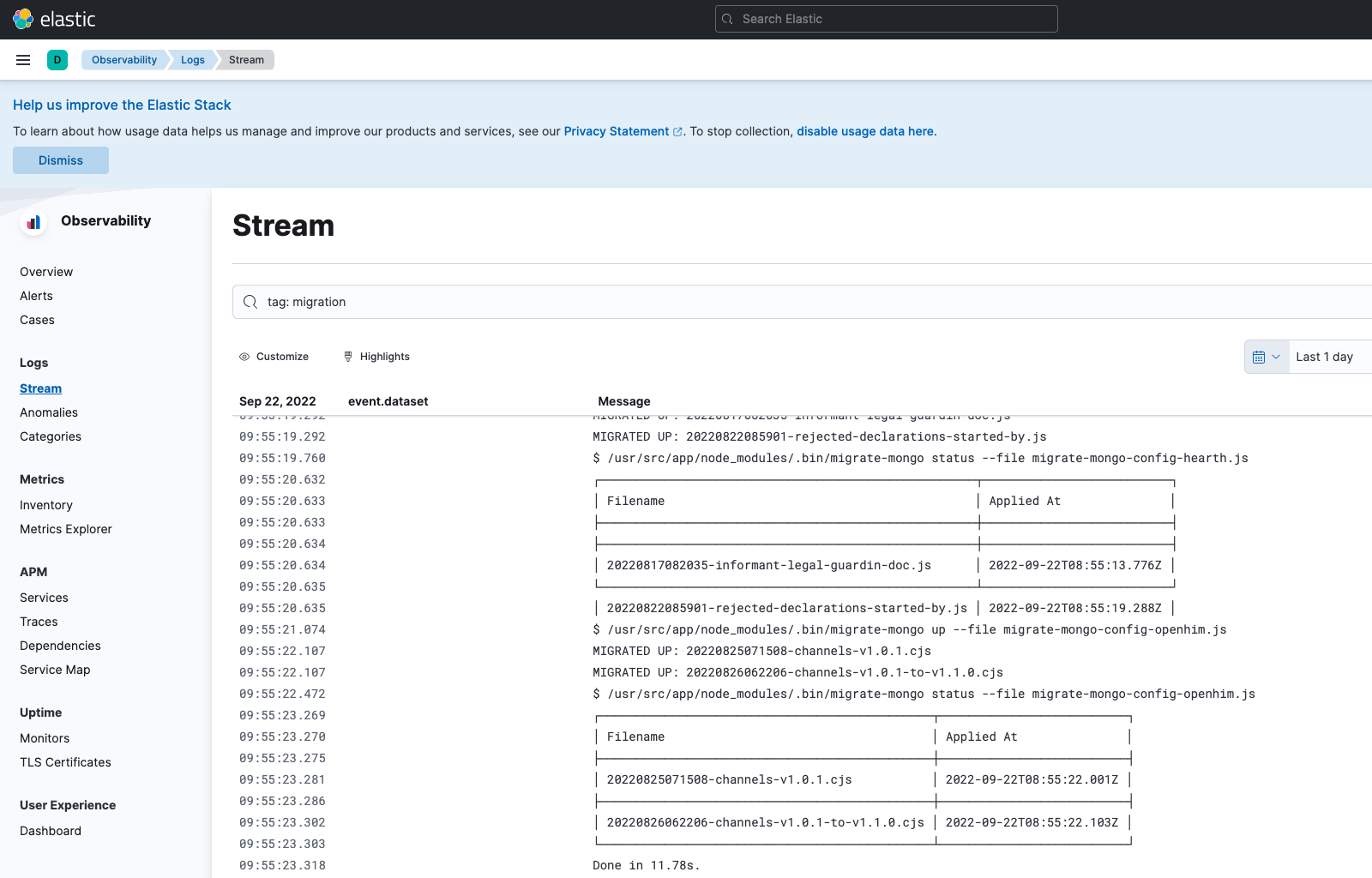Show the event.dataset column header options
The image size is (1372, 878).
coord(388,400)
